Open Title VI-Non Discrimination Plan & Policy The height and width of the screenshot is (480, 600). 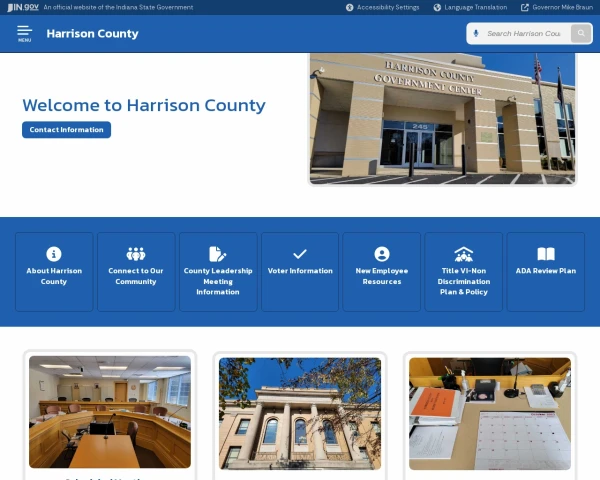(464, 272)
